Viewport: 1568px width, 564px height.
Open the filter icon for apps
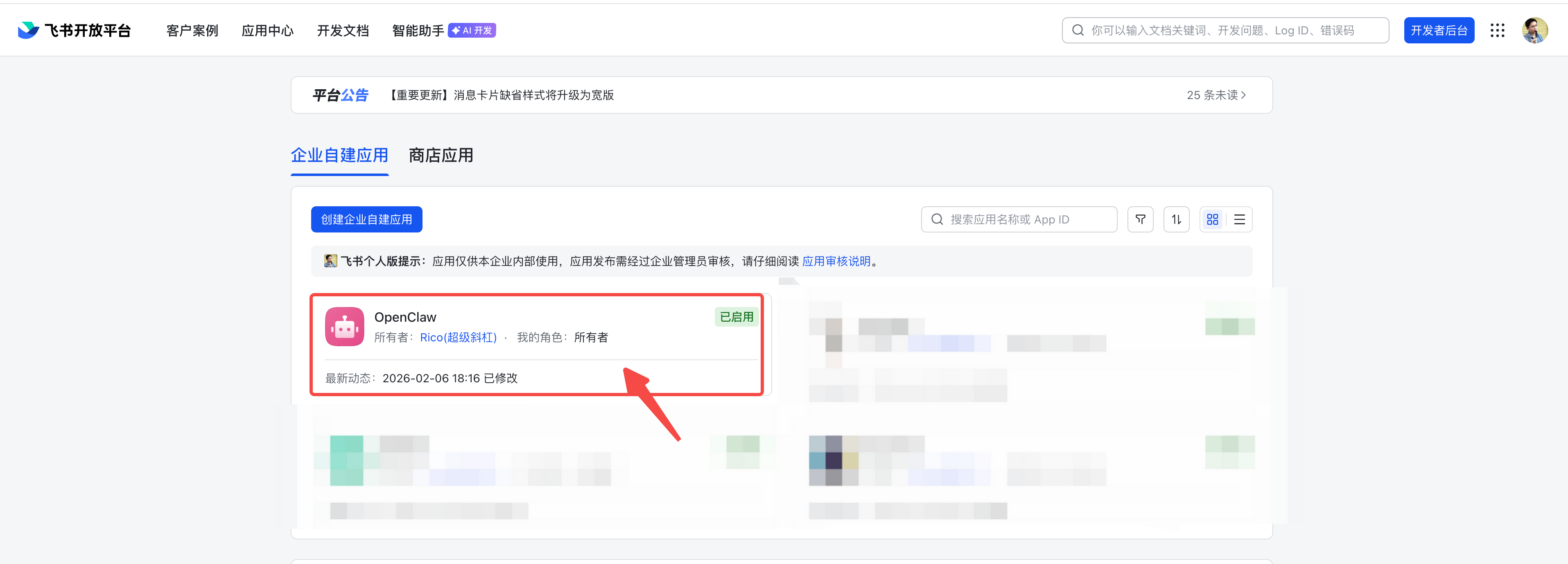(1140, 219)
